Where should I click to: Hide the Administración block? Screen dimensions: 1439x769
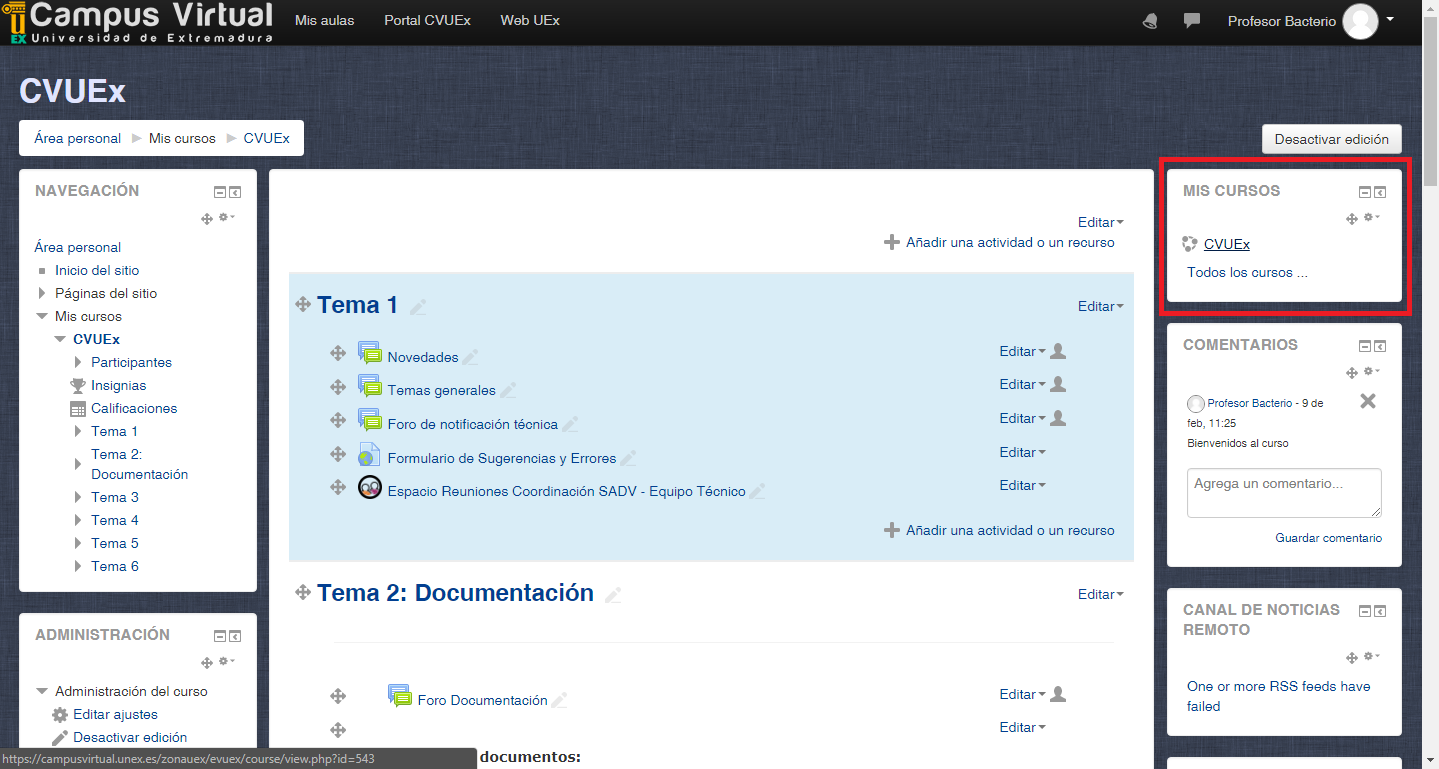(219, 636)
